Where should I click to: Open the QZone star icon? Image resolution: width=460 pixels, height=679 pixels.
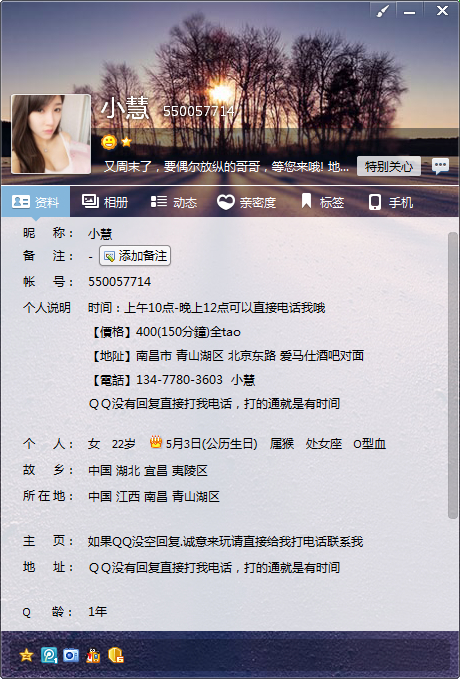26,655
